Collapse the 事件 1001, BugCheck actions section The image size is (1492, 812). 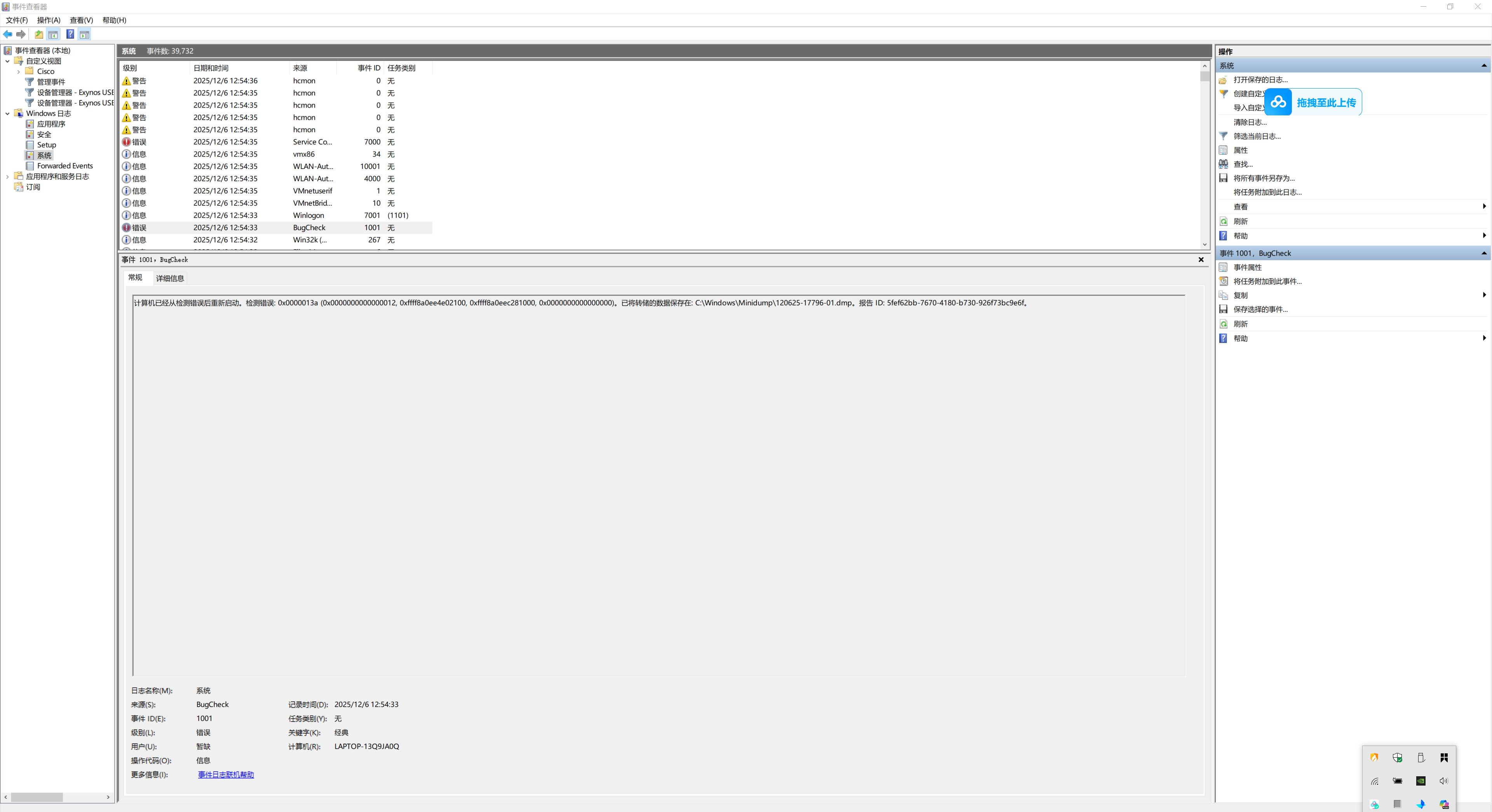coord(1484,253)
